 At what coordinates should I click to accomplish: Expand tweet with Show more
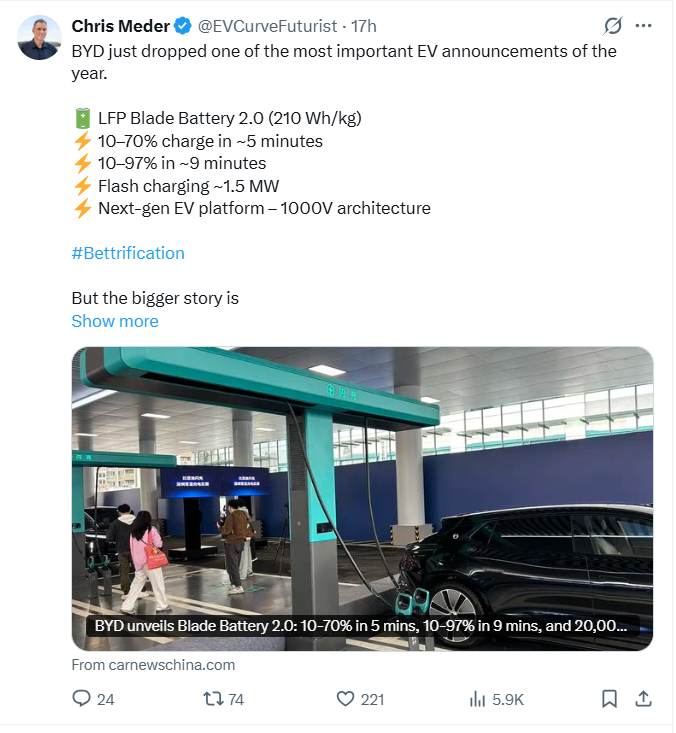click(x=115, y=321)
